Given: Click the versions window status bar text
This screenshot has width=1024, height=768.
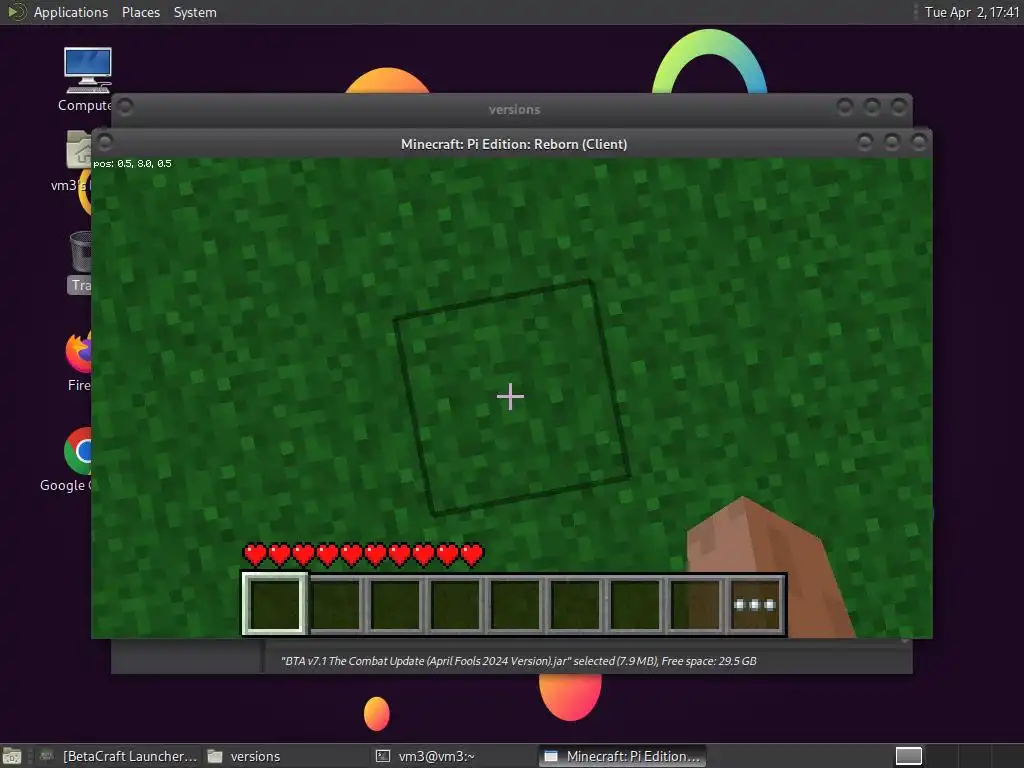Looking at the screenshot, I should pyautogui.click(x=519, y=661).
